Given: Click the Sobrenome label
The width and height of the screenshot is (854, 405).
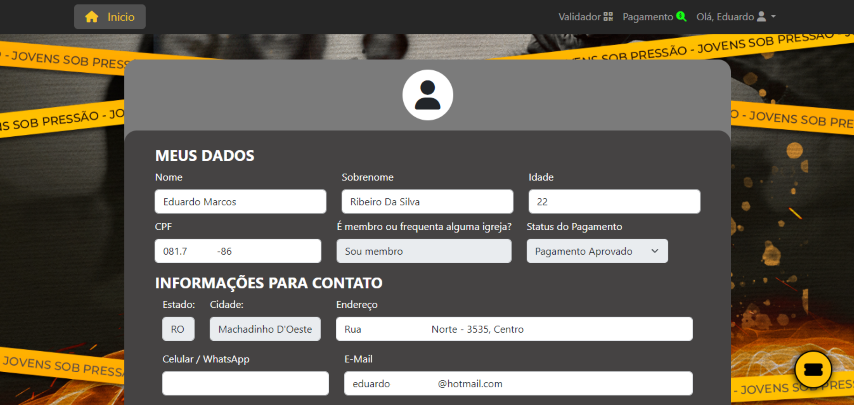Looking at the screenshot, I should click(x=368, y=177).
